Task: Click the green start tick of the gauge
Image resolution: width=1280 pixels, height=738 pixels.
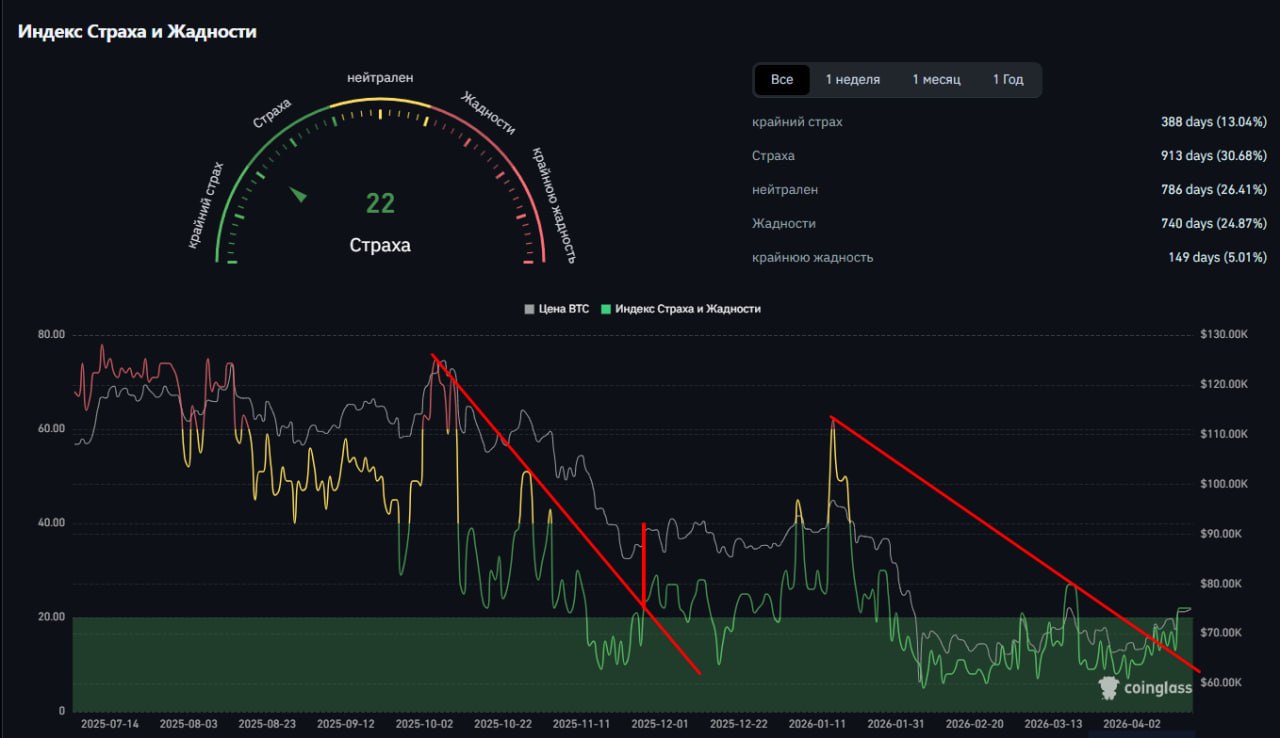Action: click(232, 262)
